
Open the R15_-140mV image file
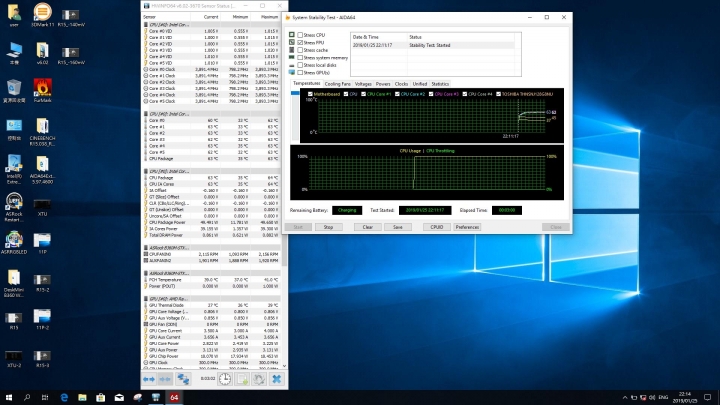coord(71,17)
